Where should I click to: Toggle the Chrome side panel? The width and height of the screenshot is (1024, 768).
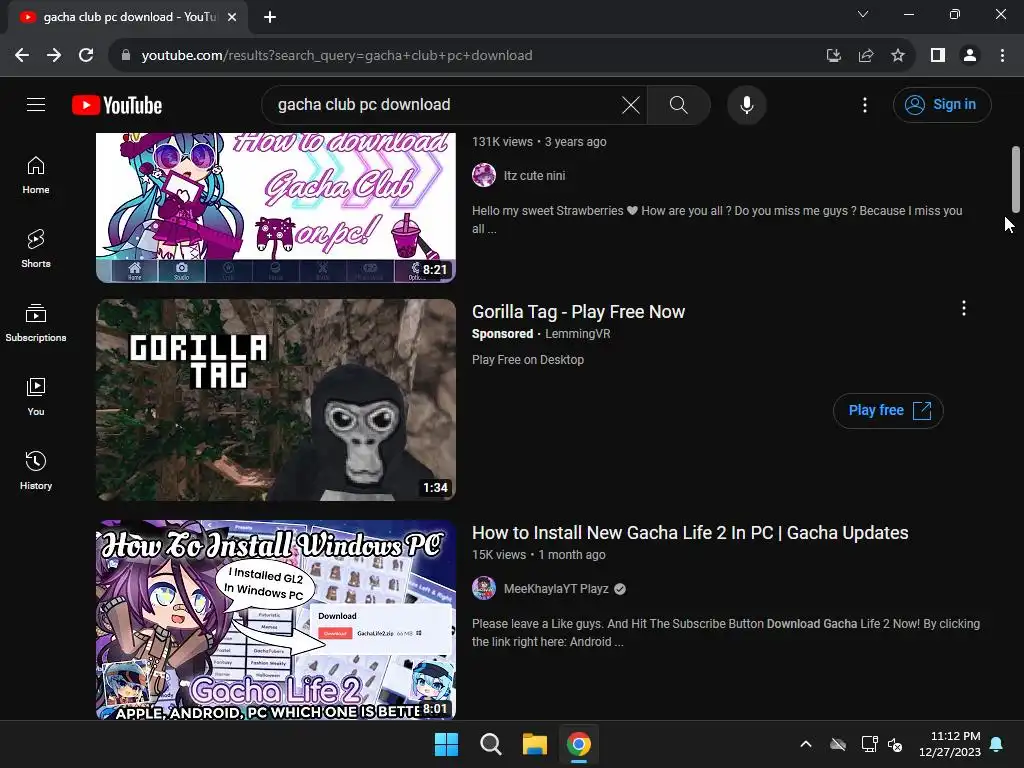tap(938, 56)
